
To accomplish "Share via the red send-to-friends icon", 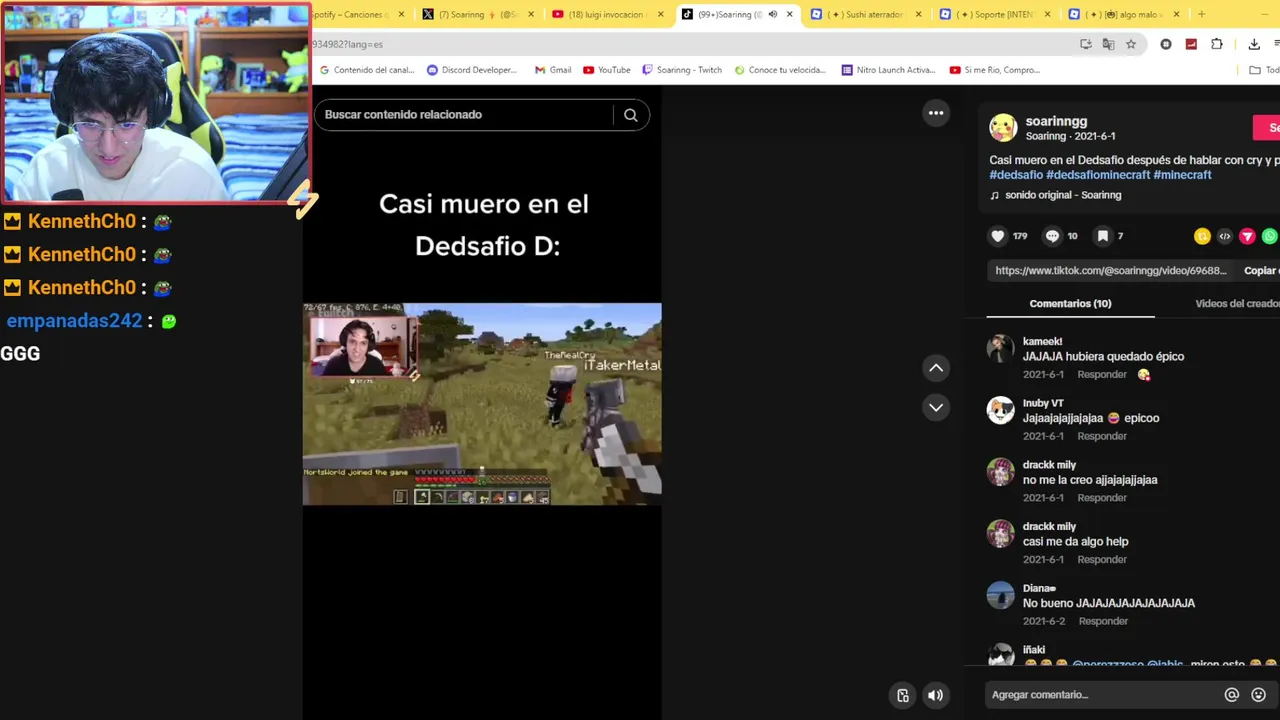I will click(1247, 236).
